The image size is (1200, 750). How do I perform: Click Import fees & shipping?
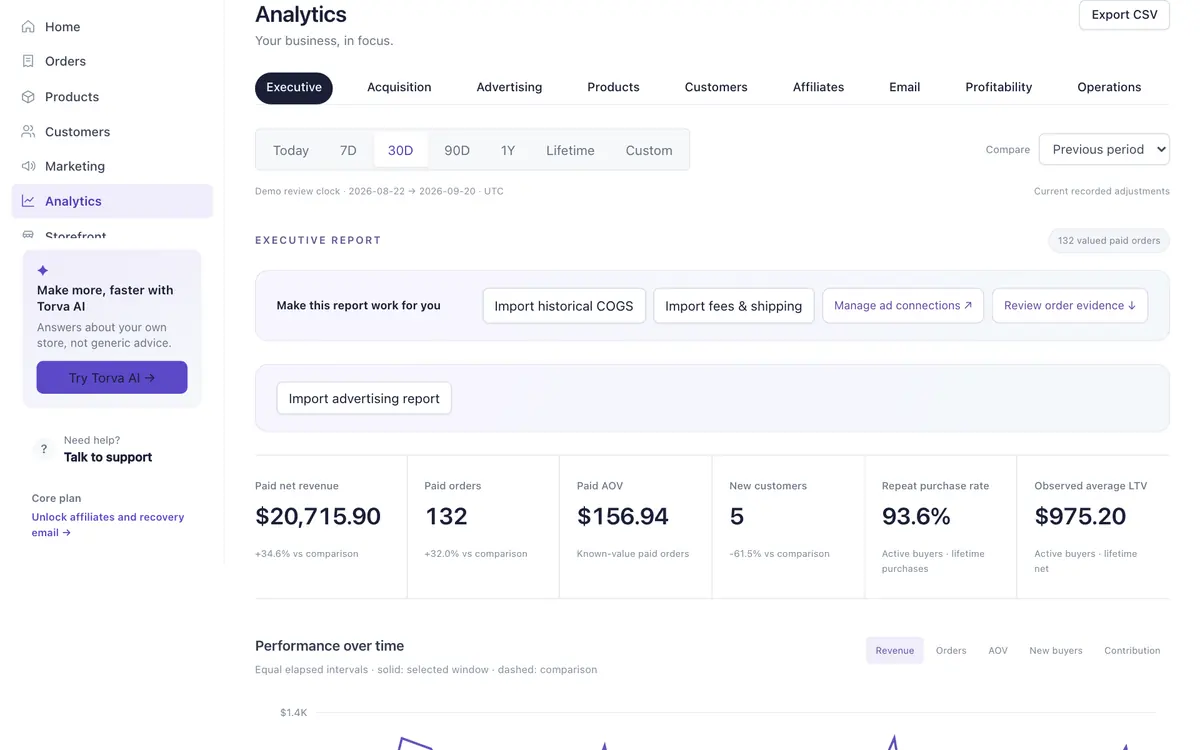tap(733, 306)
